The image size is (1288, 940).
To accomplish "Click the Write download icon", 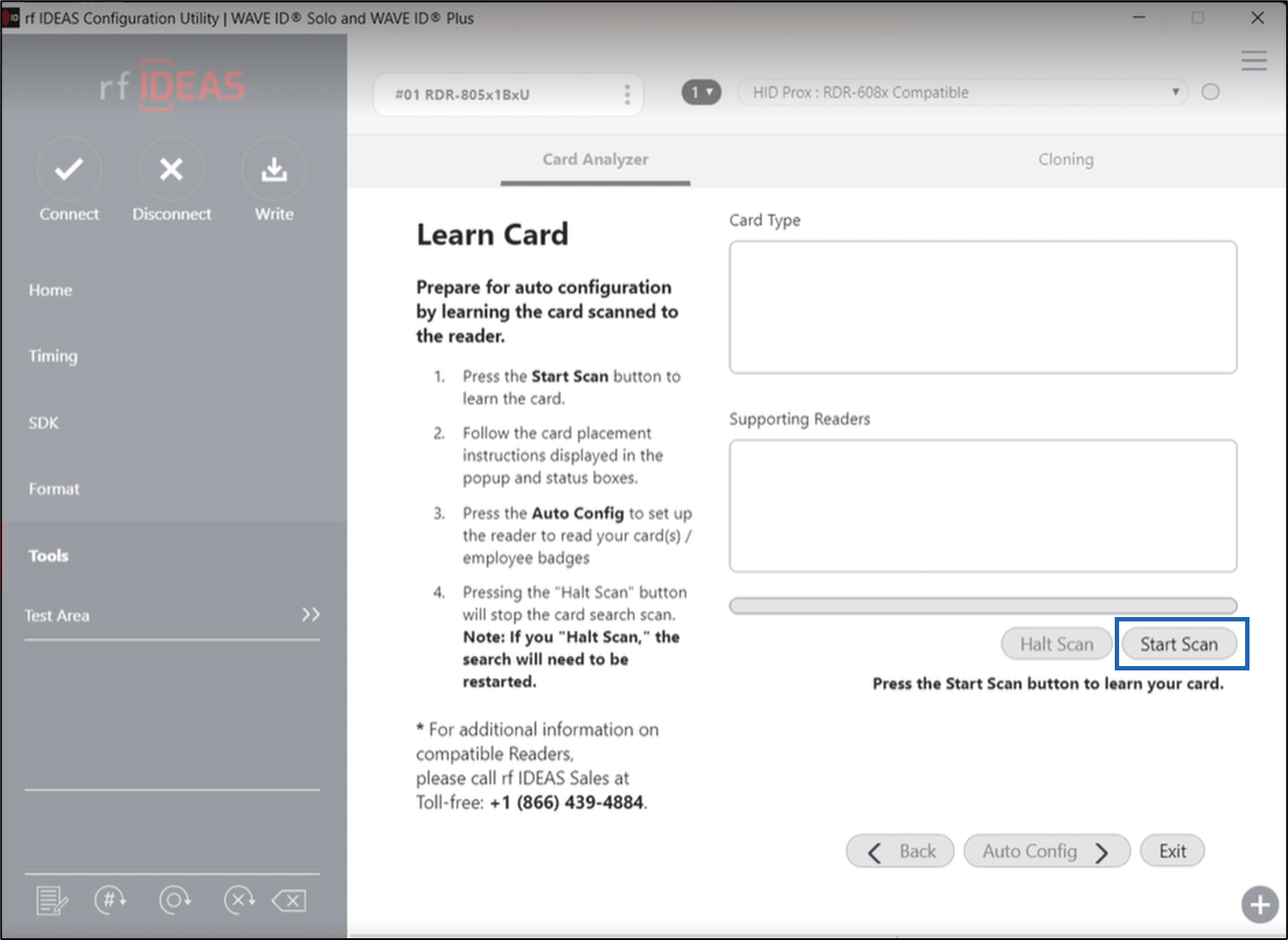I will pos(274,169).
